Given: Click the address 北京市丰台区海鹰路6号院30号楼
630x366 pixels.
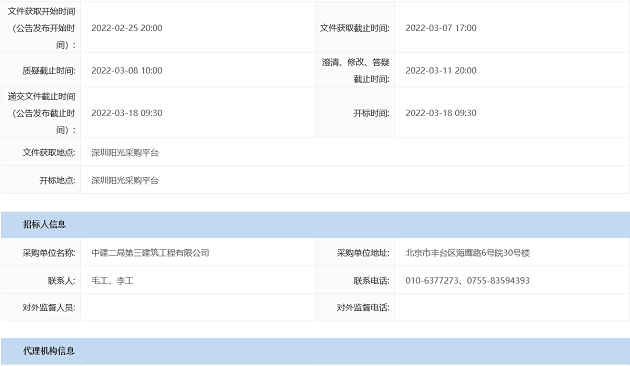Looking at the screenshot, I should [x=467, y=253].
